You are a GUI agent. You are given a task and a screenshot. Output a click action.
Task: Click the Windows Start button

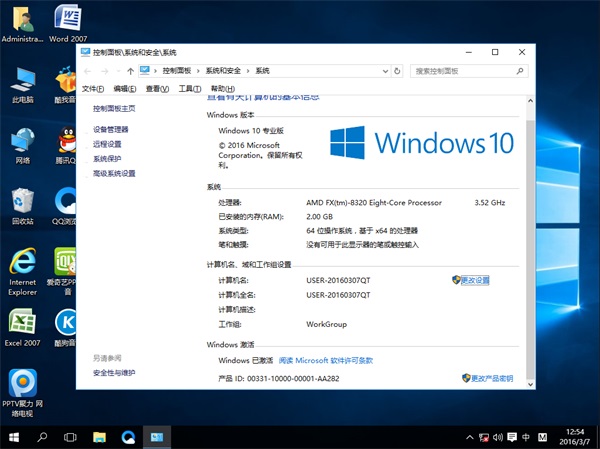point(13,438)
